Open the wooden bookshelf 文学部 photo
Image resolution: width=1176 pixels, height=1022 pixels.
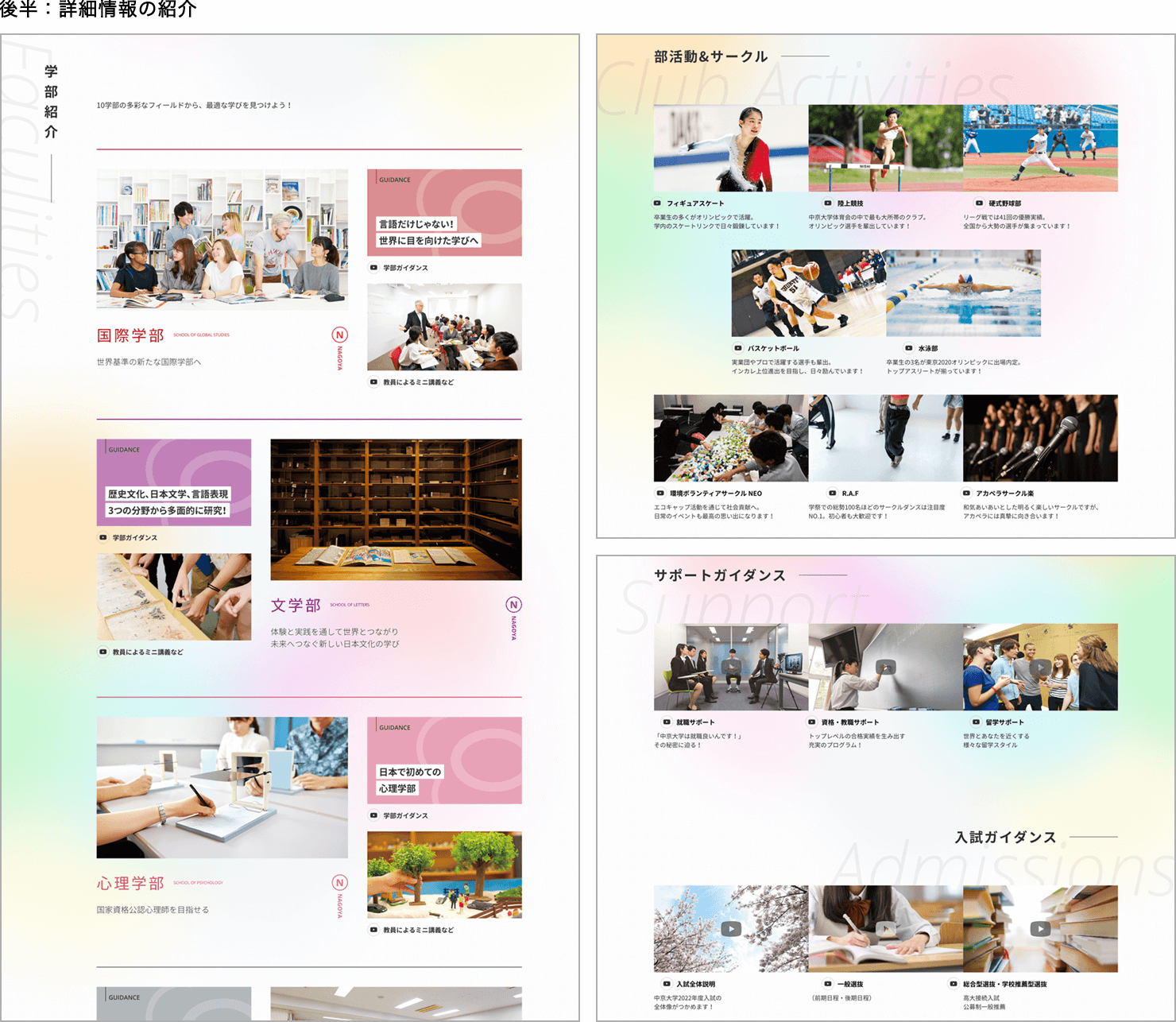pos(397,509)
